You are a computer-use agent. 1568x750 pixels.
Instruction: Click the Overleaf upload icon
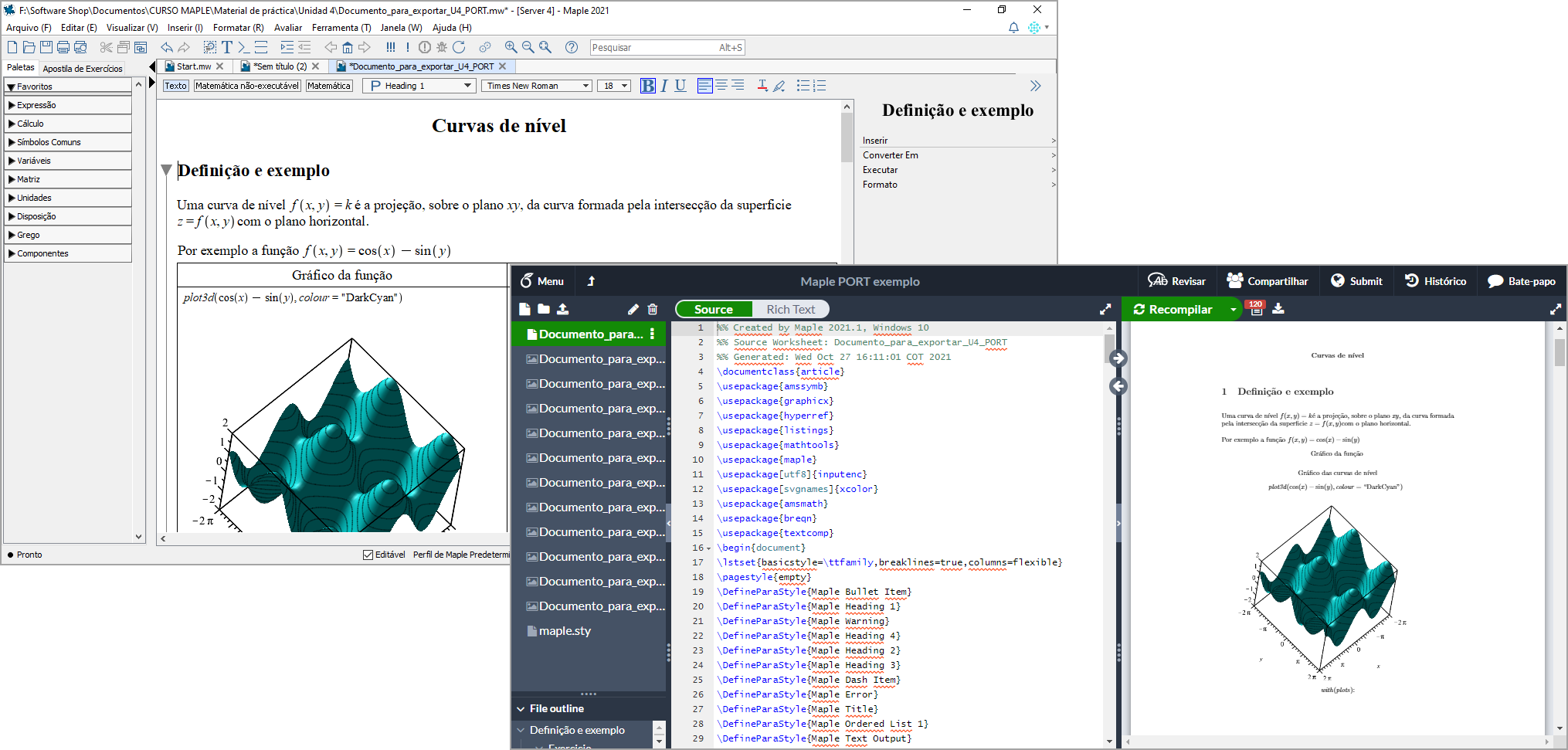563,309
